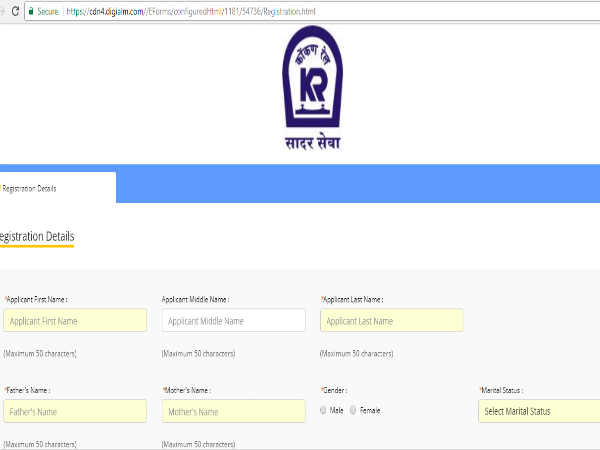Click the Applicant First Name field

(75, 321)
